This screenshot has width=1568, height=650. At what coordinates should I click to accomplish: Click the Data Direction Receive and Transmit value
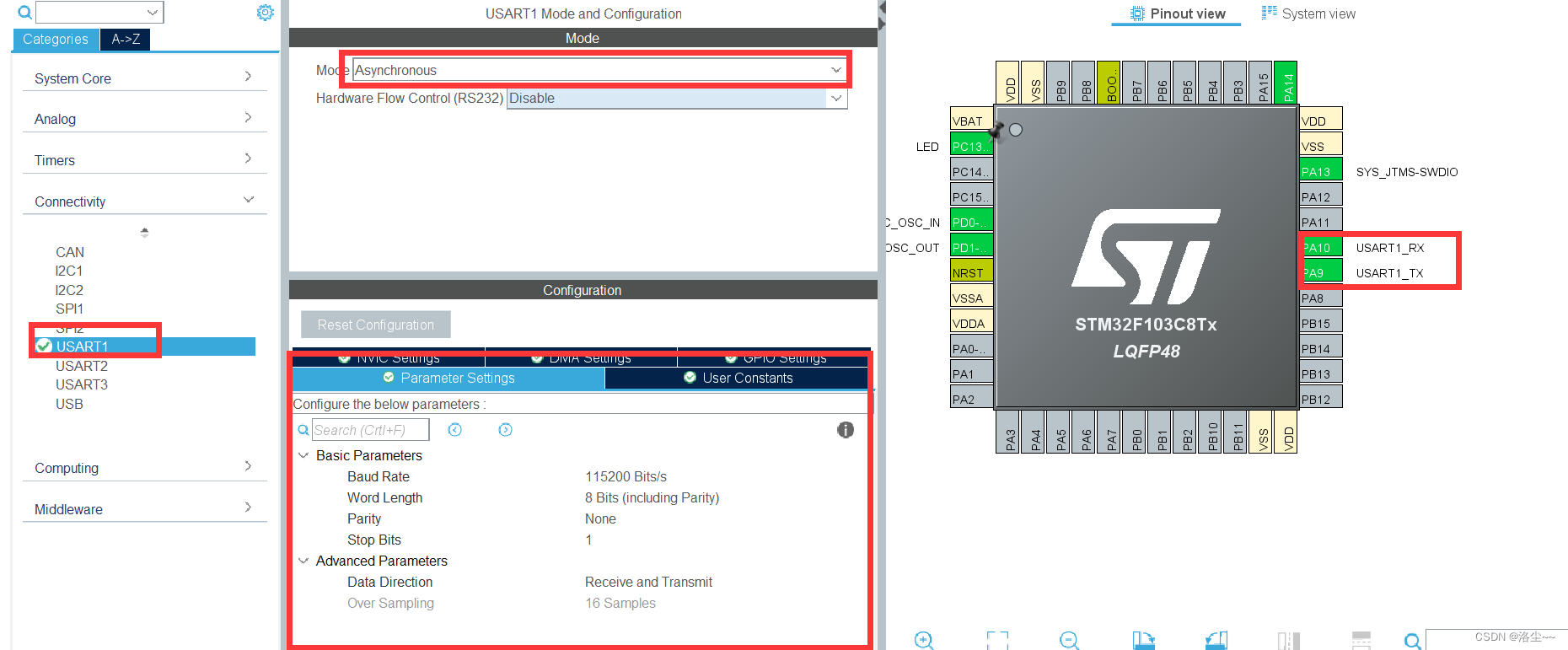click(x=648, y=582)
